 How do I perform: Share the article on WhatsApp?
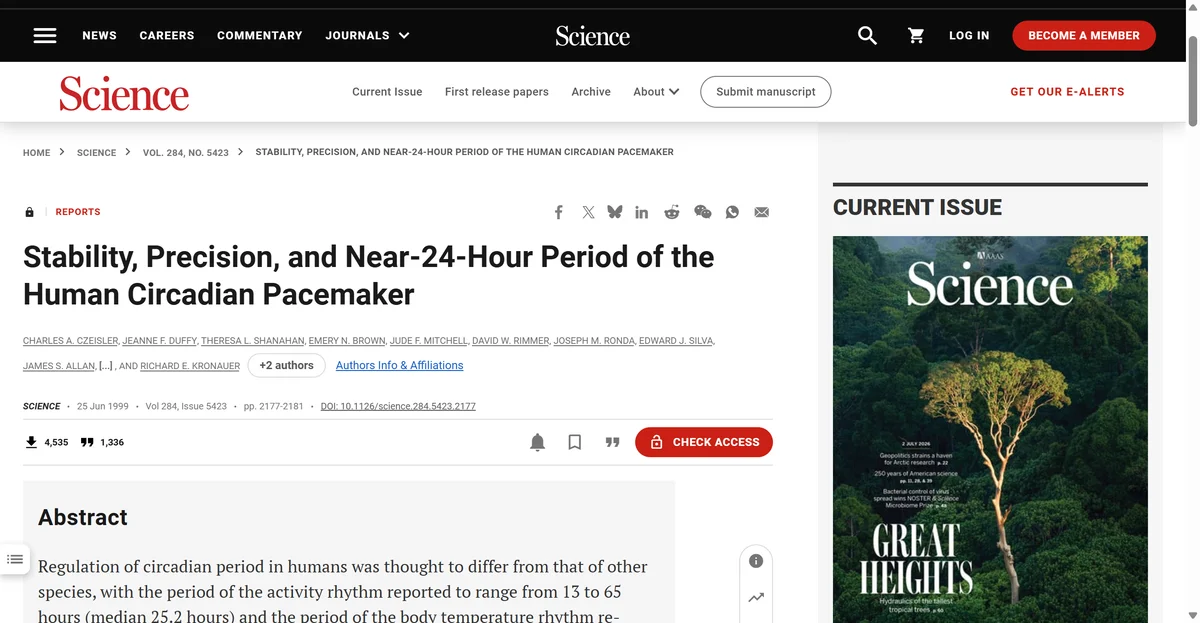tap(732, 212)
